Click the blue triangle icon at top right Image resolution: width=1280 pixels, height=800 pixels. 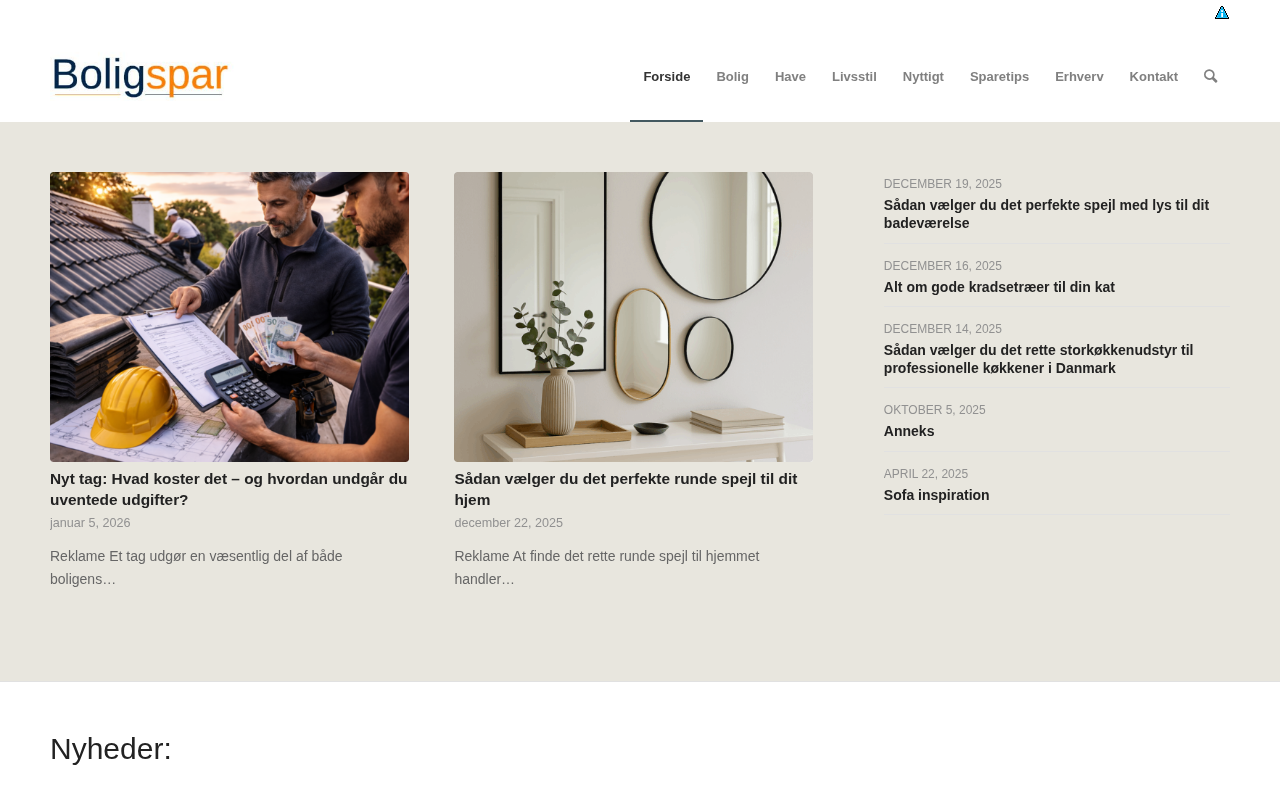(1222, 13)
